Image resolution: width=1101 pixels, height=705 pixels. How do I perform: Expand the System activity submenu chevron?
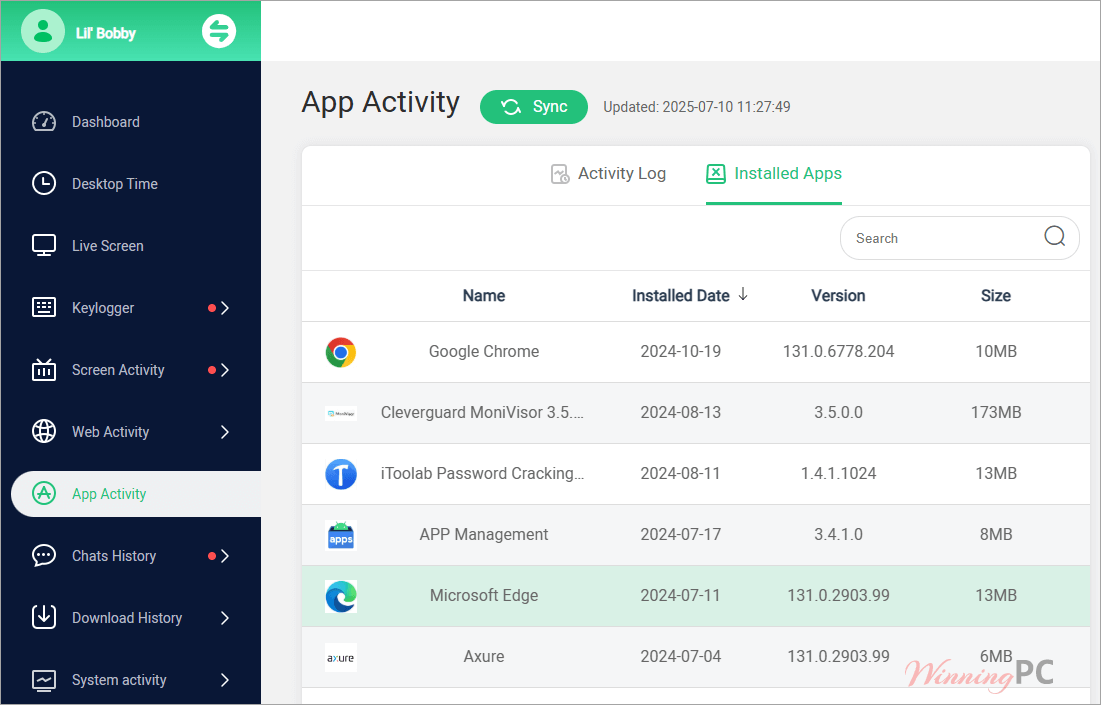(225, 680)
